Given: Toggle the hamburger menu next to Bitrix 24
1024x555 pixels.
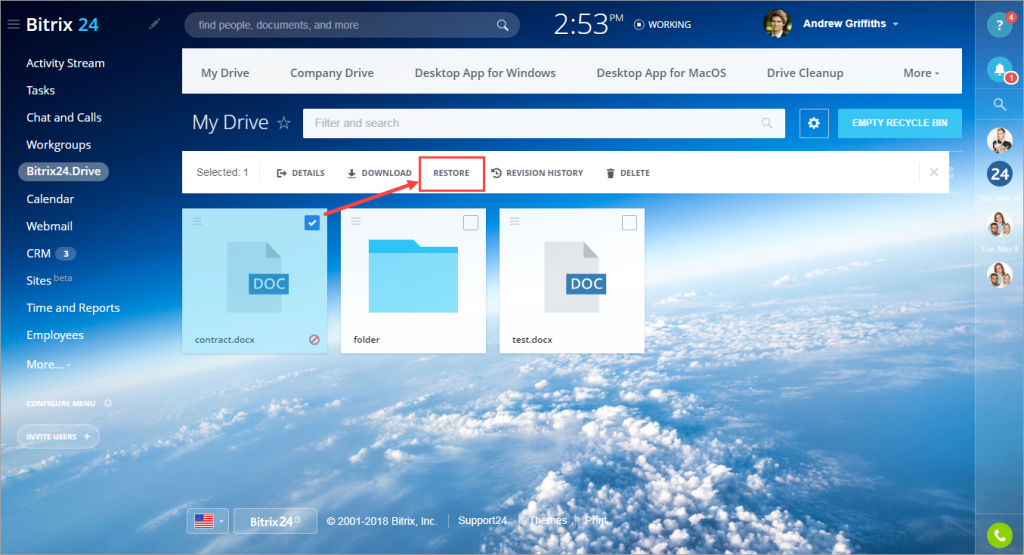Looking at the screenshot, I should [x=13, y=25].
